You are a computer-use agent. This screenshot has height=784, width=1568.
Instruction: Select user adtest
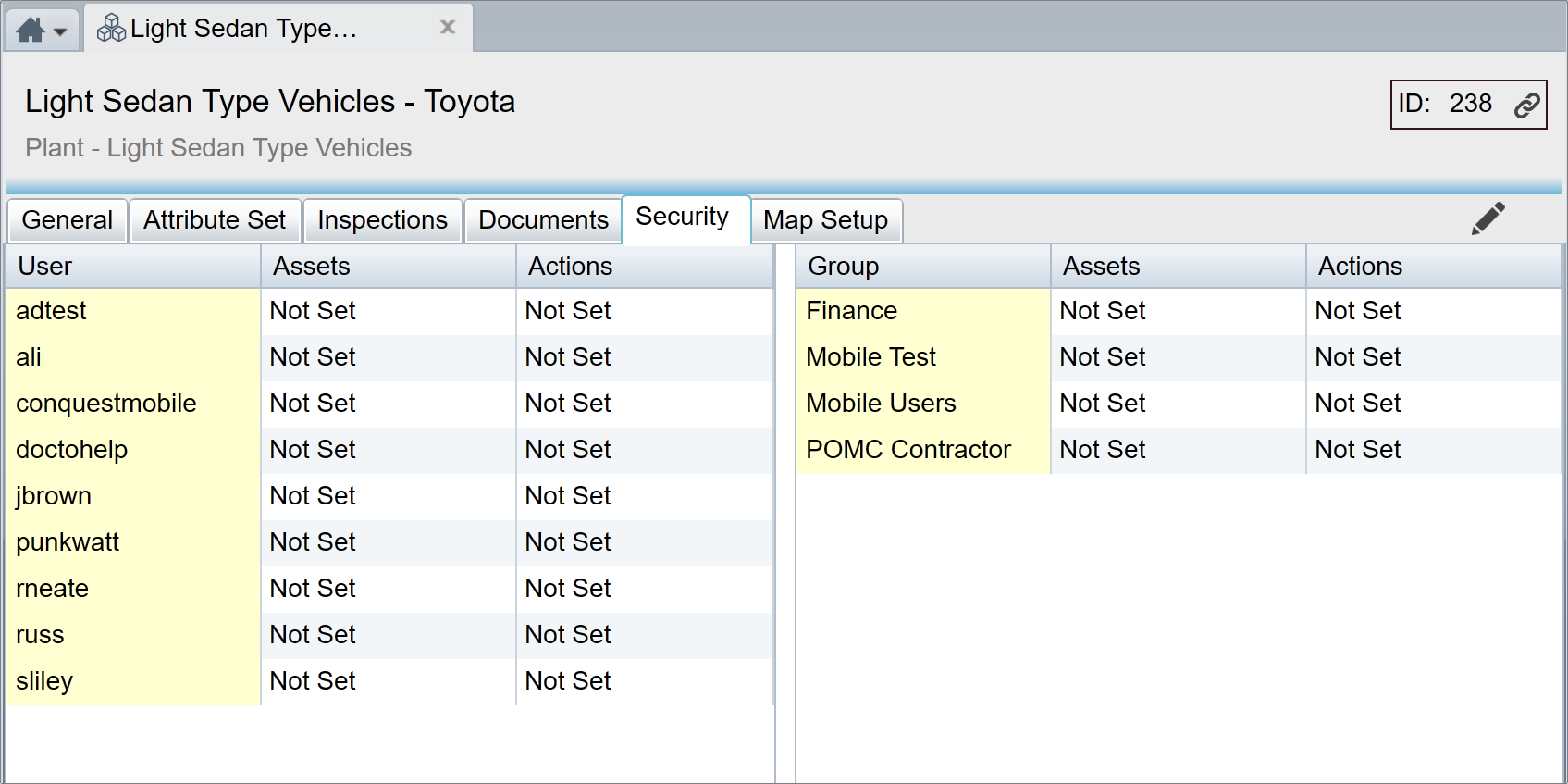[x=133, y=312]
